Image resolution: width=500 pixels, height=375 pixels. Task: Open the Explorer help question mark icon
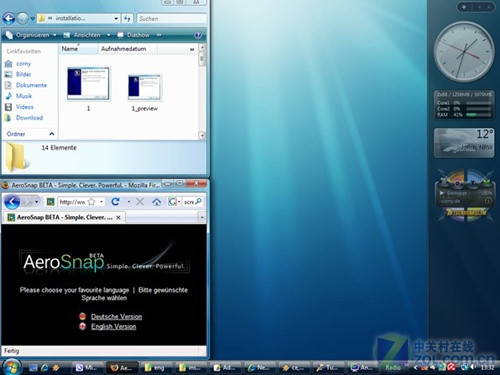(x=198, y=35)
